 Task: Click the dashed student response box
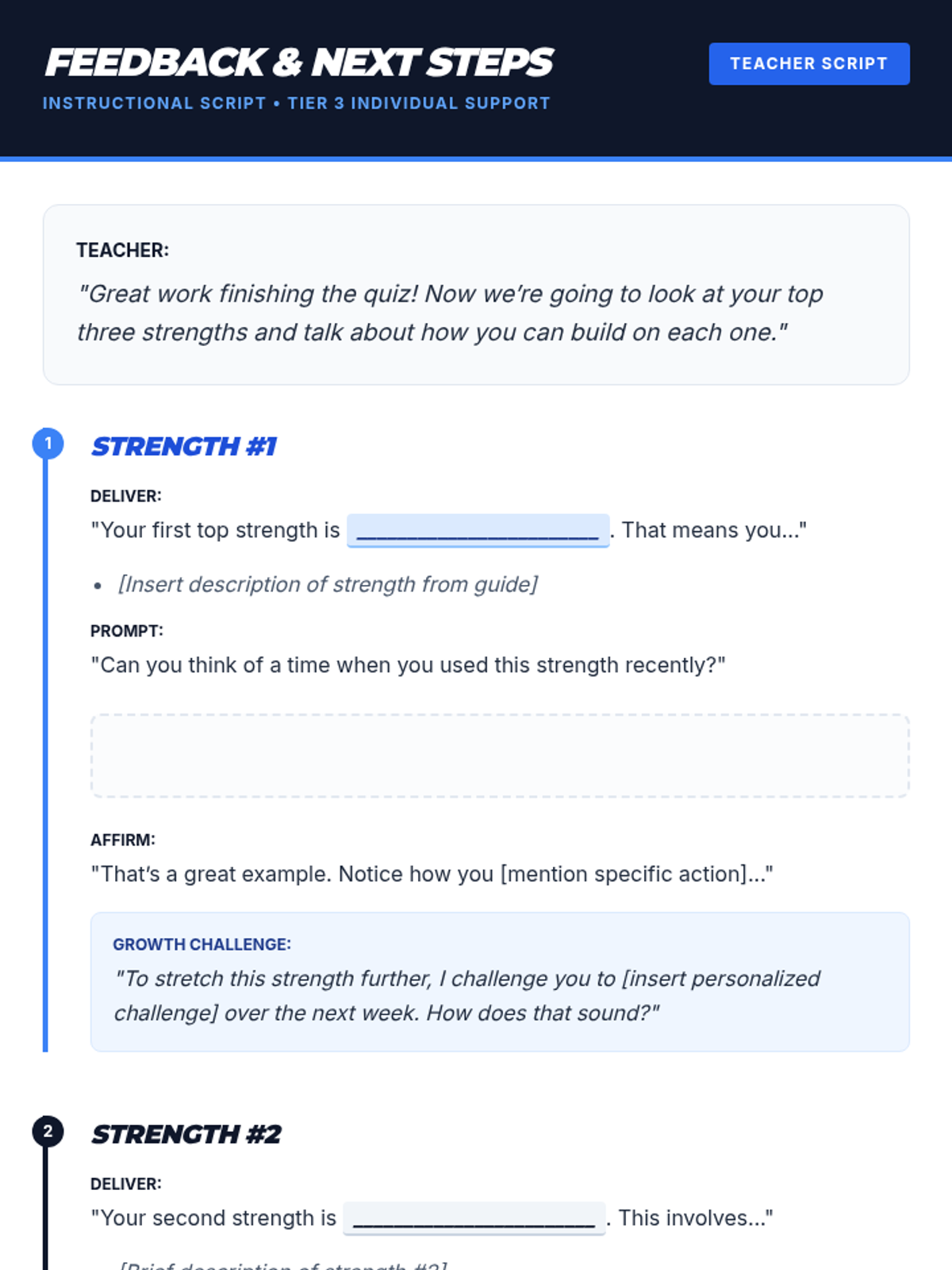[500, 756]
